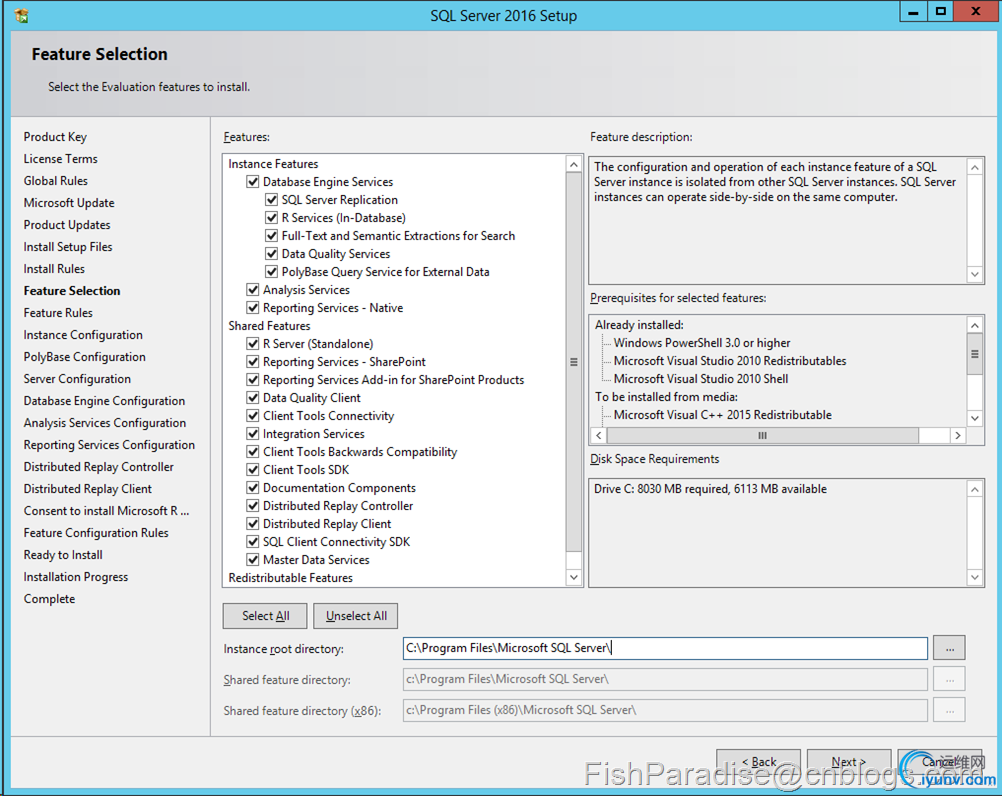Screen dimensions: 1002x796
Task: Cancel the SQL Server setup
Action: click(939, 762)
